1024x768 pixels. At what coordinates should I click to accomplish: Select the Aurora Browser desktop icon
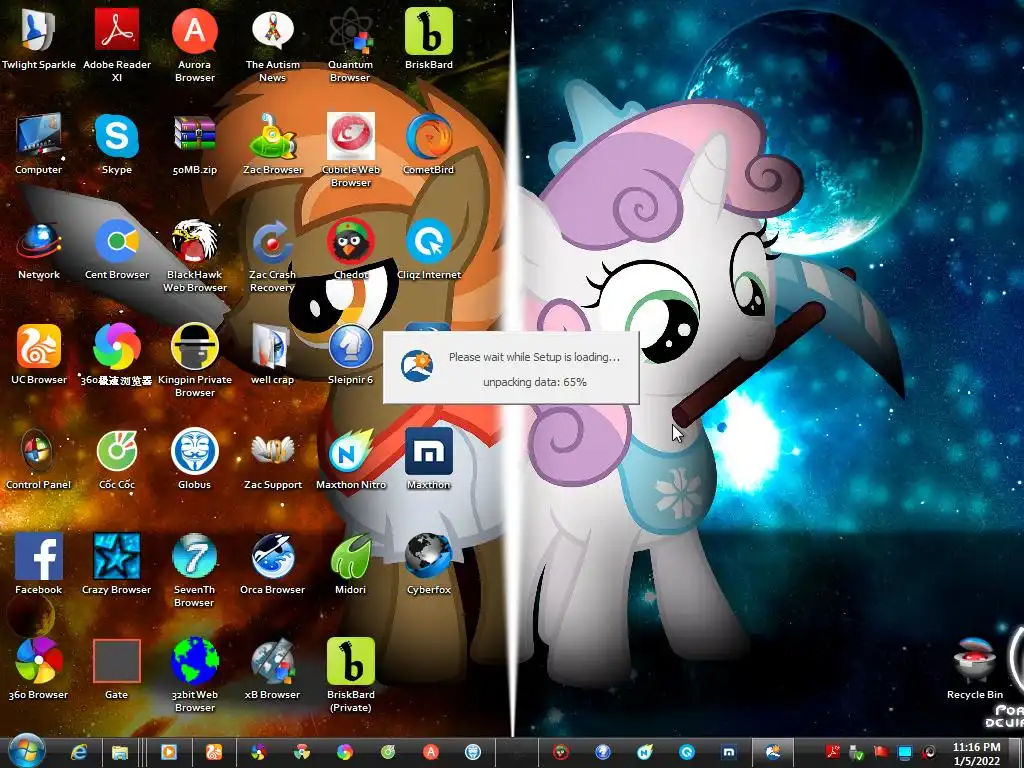click(195, 31)
